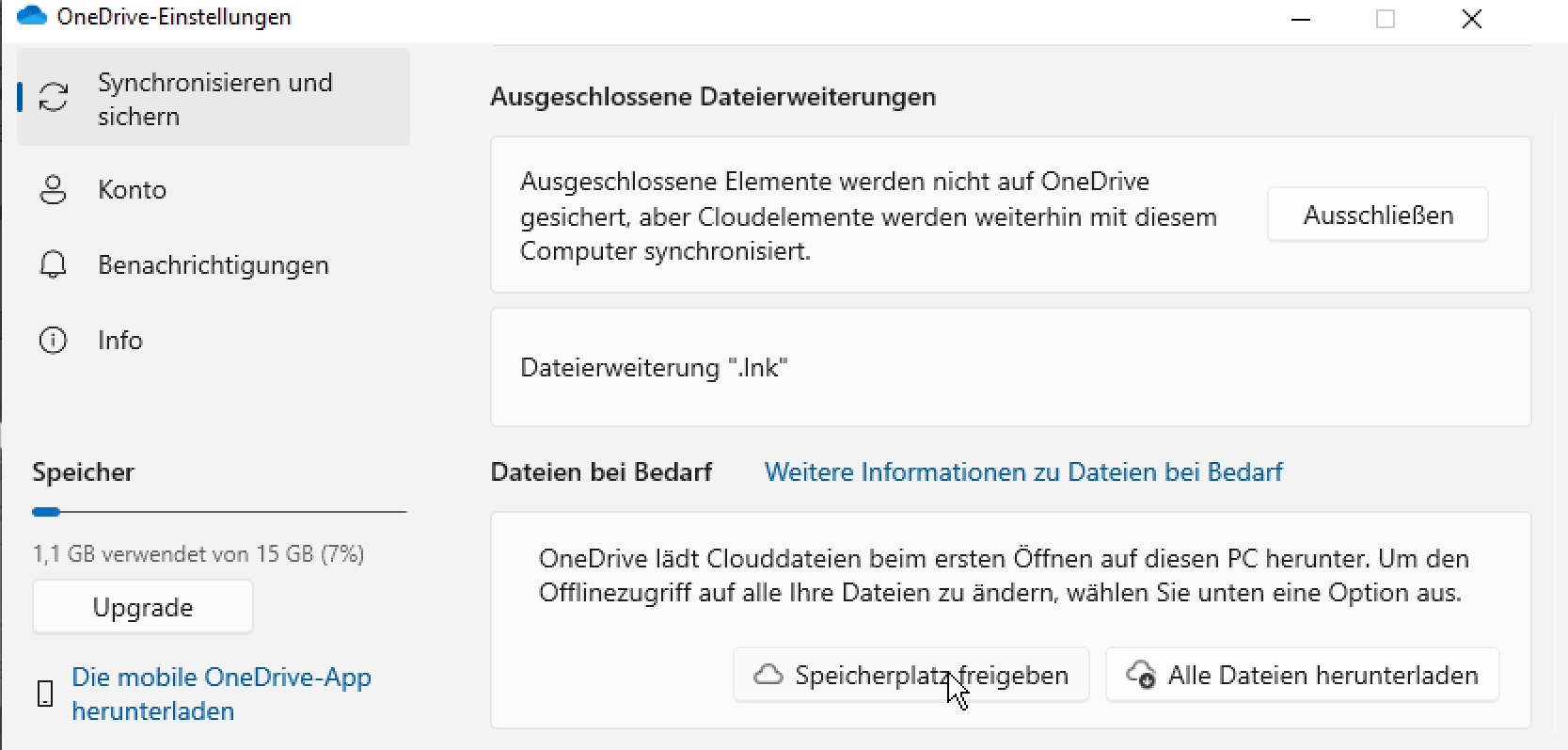Switch to the Konto settings page
Image resolution: width=1568 pixels, height=750 pixels.
point(133,190)
